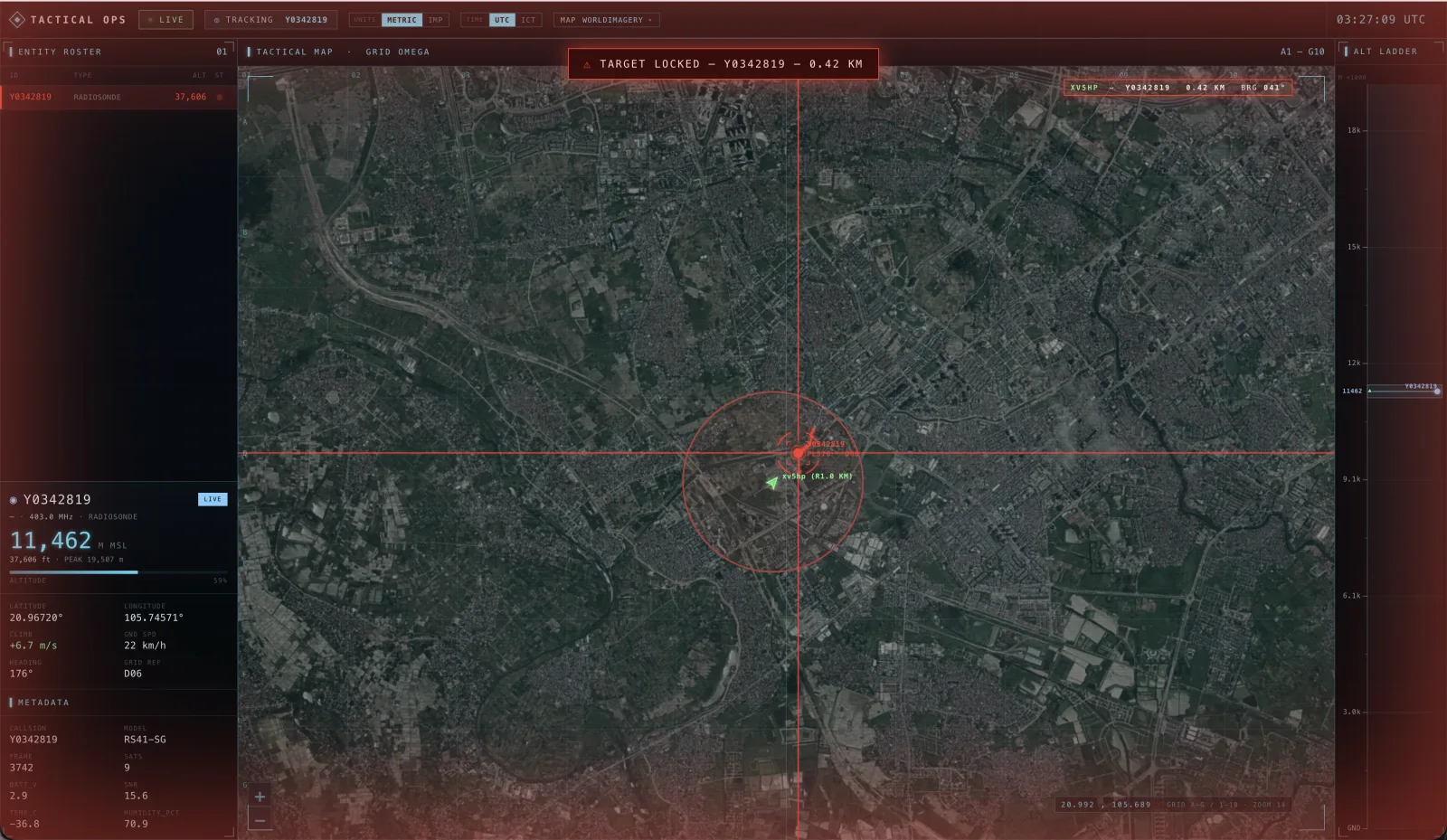Click the latitude value 20.96720°
This screenshot has width=1447, height=840.
pyautogui.click(x=36, y=618)
